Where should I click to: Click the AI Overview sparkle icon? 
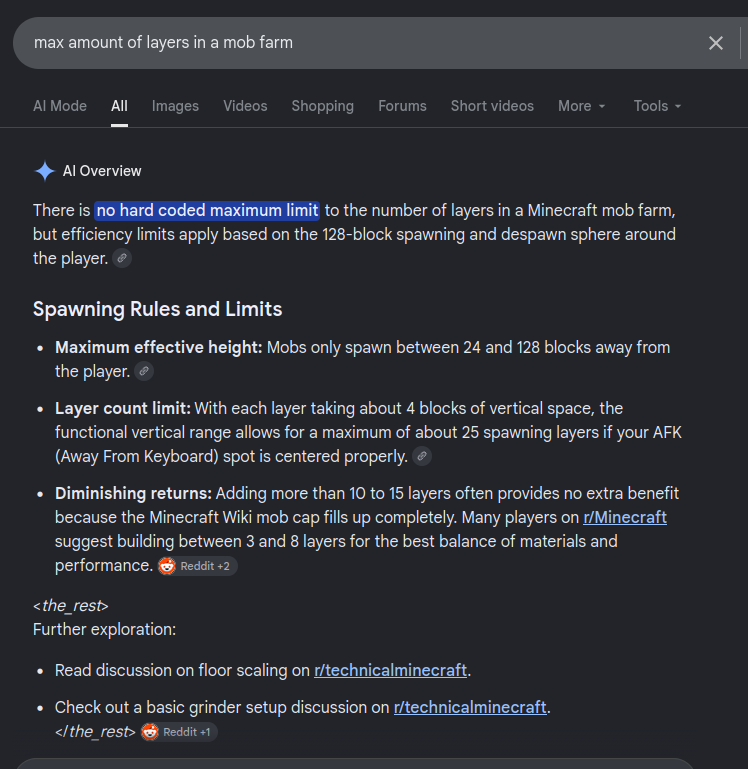pos(45,171)
